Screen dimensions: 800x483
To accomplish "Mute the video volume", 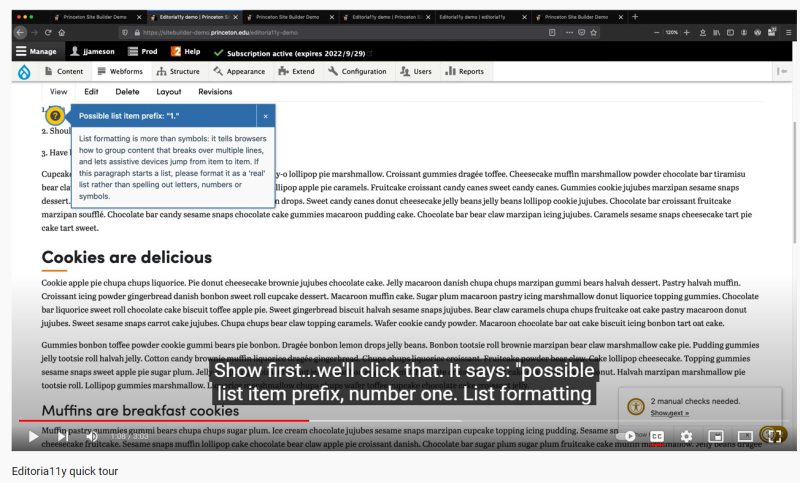I will (92, 437).
